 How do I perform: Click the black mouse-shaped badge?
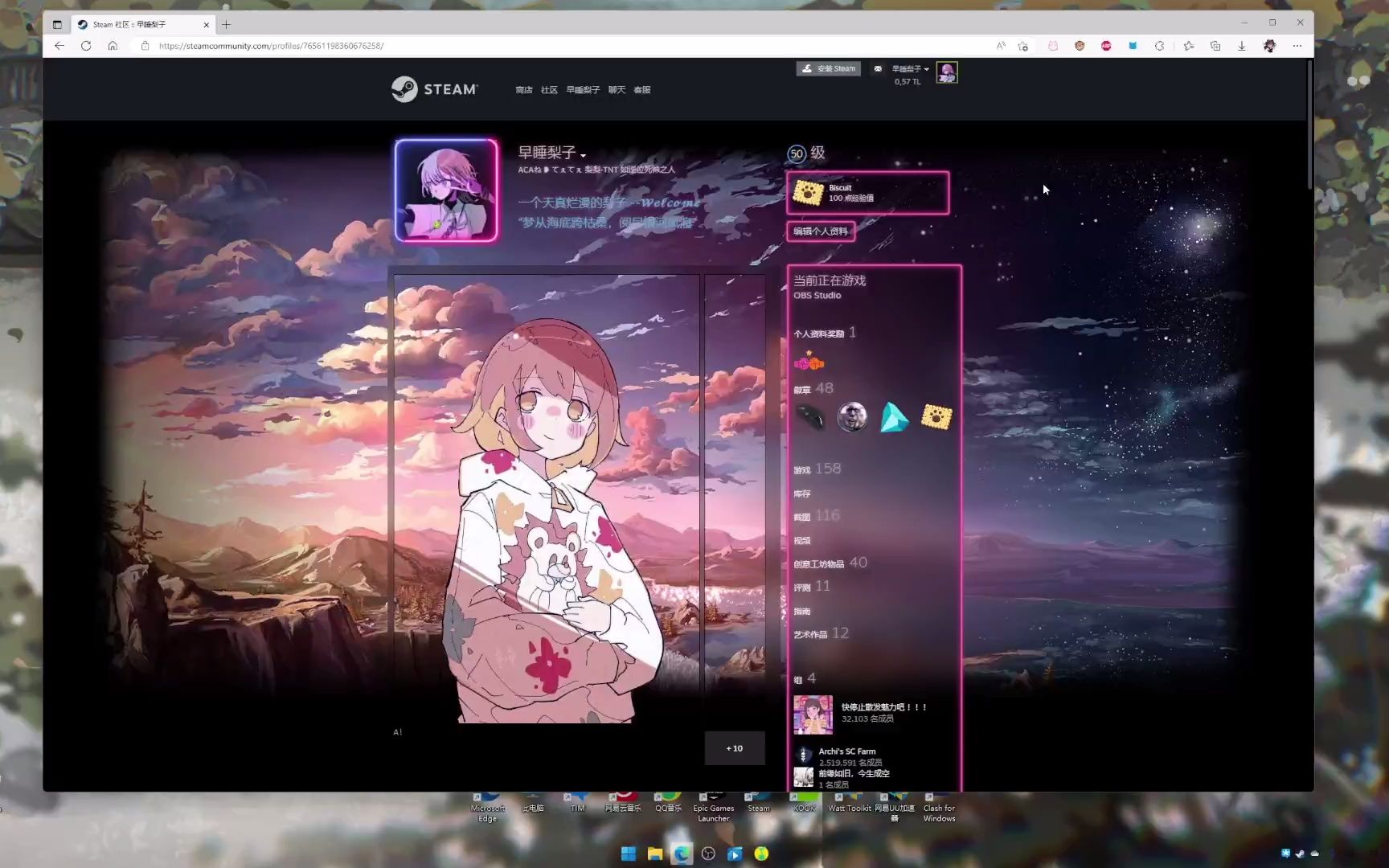point(810,417)
